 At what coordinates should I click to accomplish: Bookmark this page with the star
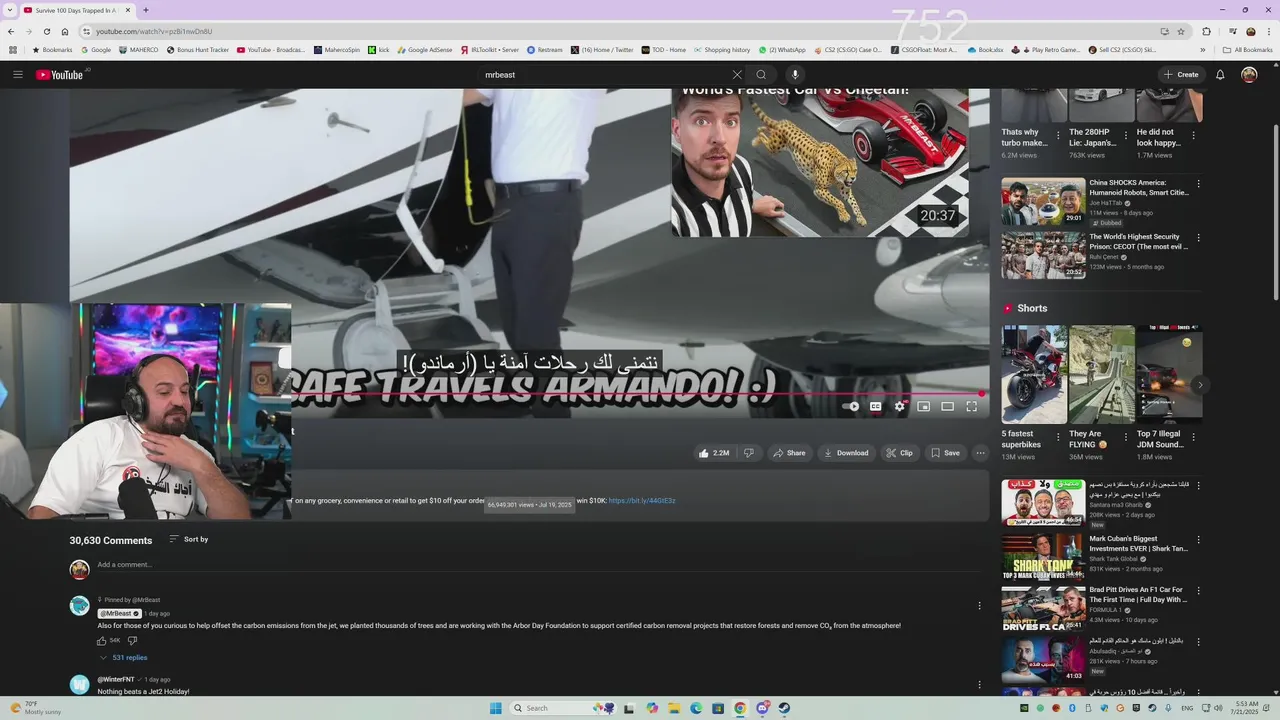(x=1180, y=31)
